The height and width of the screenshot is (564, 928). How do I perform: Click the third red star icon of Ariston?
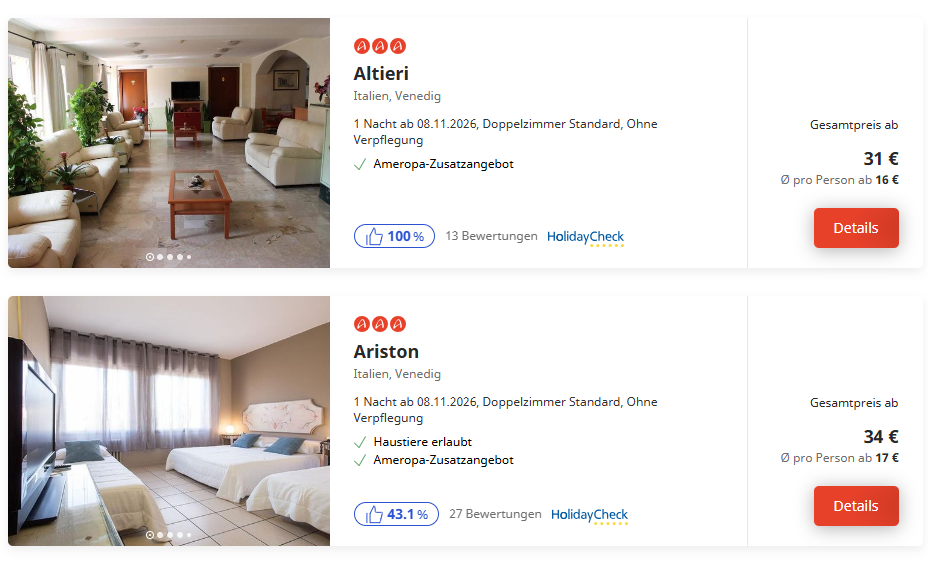[398, 324]
